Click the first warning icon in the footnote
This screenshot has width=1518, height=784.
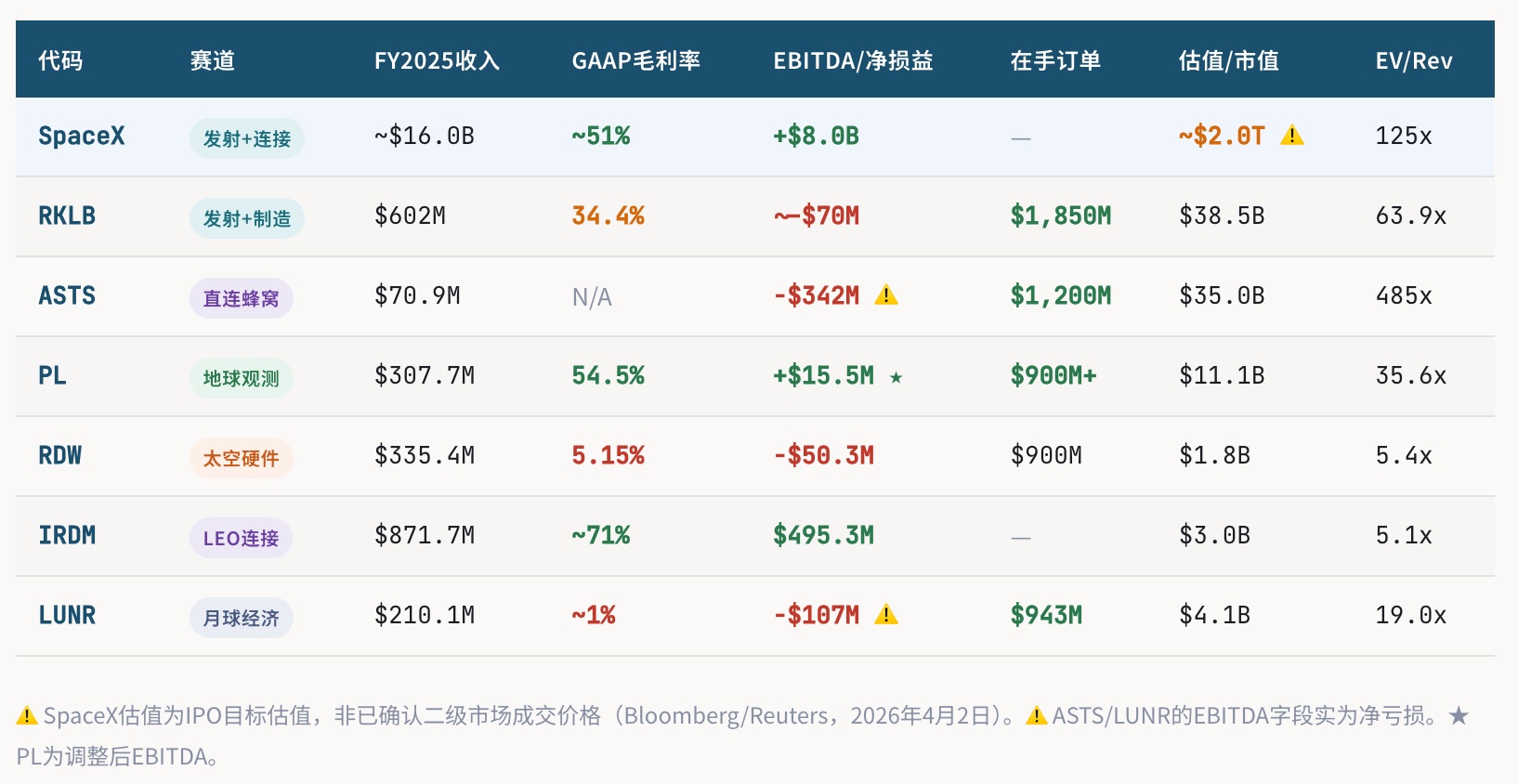click(27, 716)
